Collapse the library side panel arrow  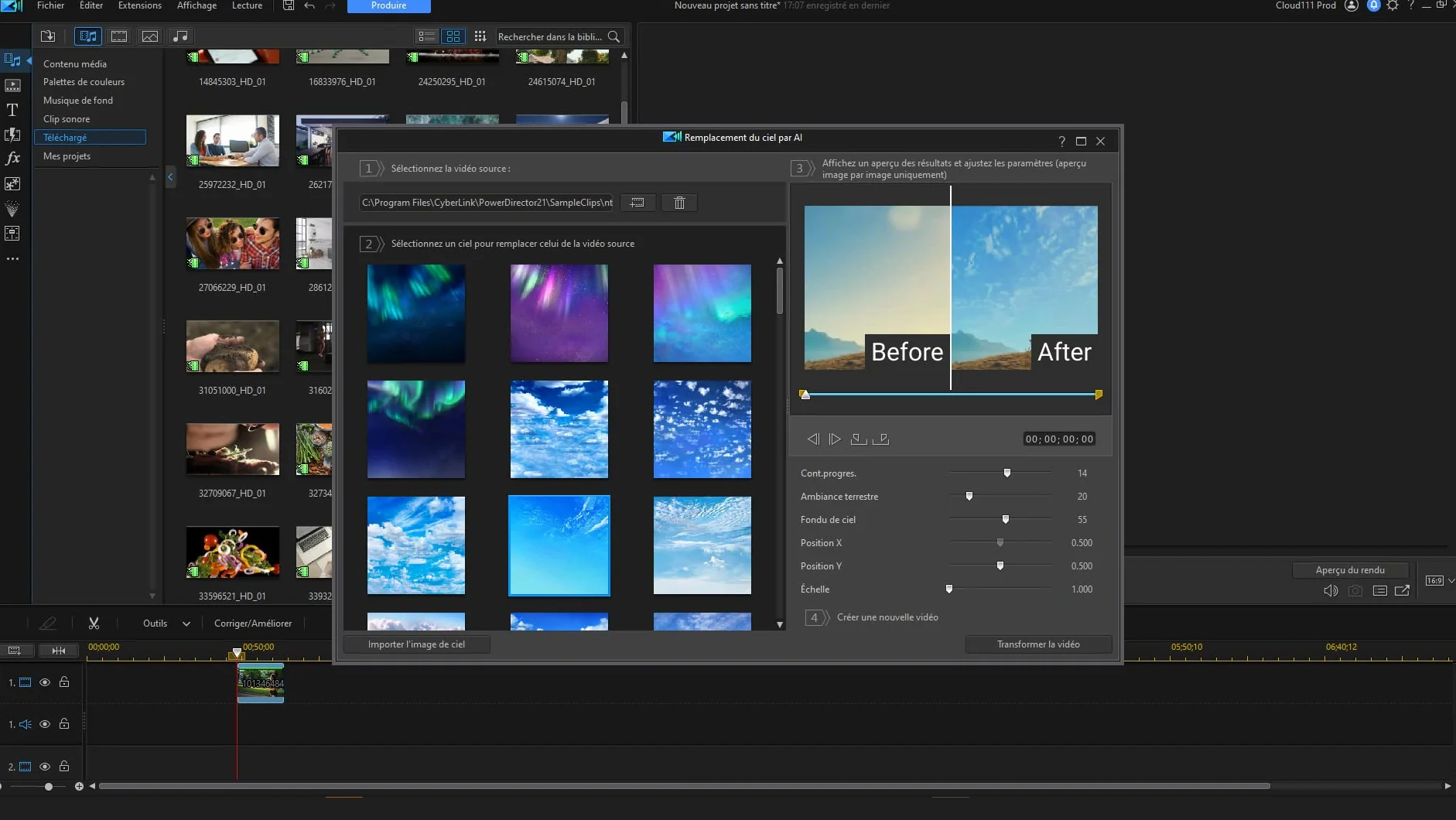[x=170, y=177]
